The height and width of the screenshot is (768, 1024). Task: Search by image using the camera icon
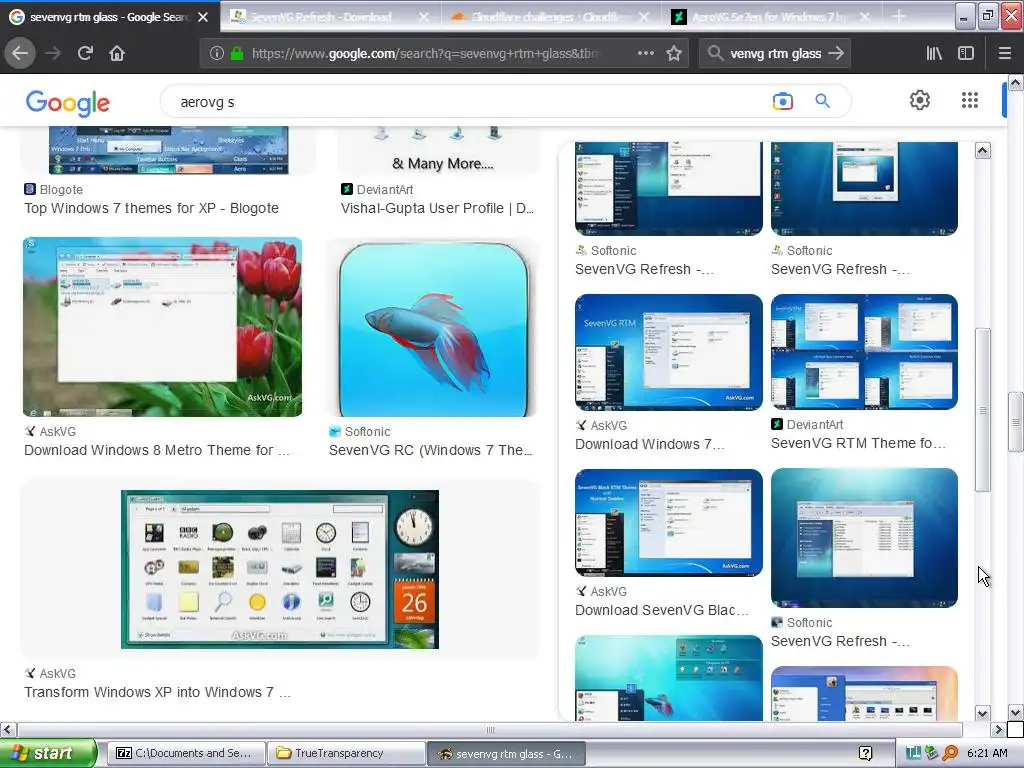point(782,101)
